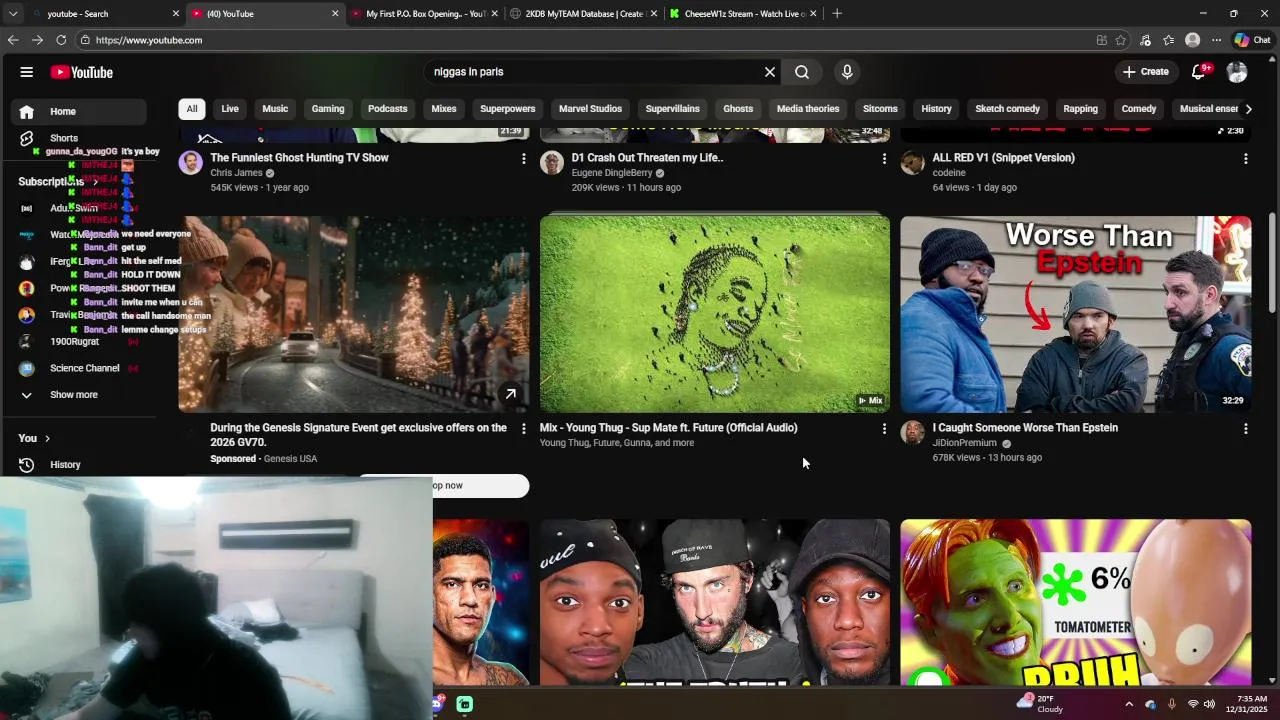Open options for Worse Than Epstein video

tap(1245, 428)
